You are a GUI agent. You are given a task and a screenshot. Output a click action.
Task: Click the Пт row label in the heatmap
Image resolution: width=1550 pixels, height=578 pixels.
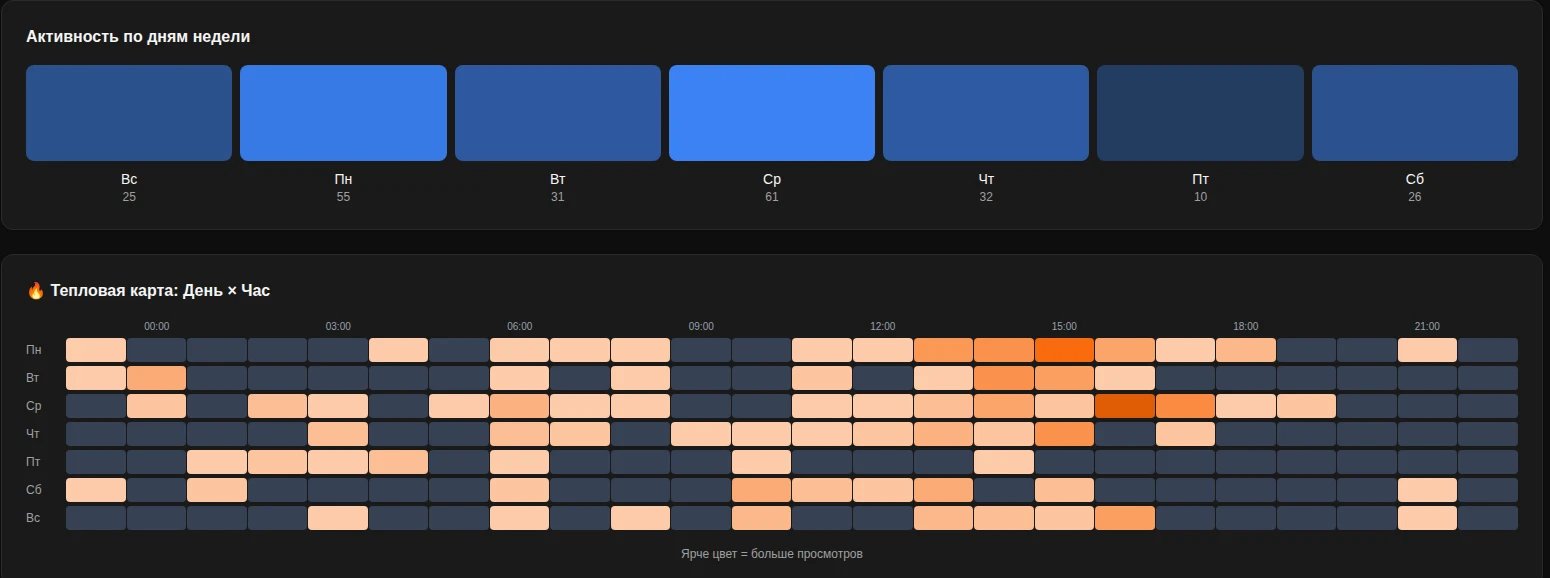click(x=34, y=462)
